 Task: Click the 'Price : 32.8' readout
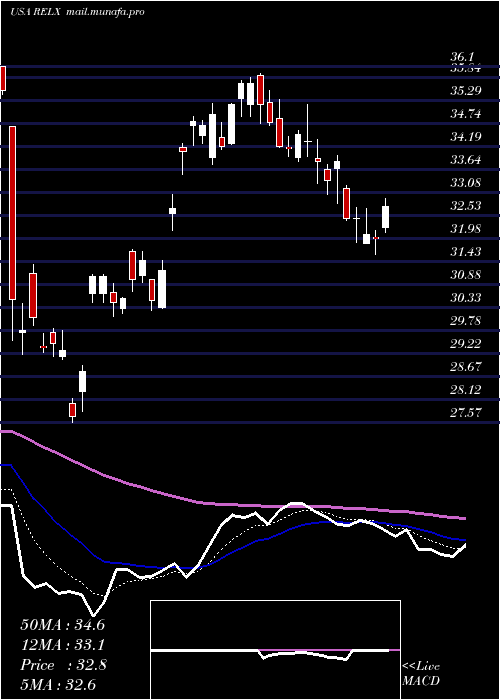pos(63,665)
